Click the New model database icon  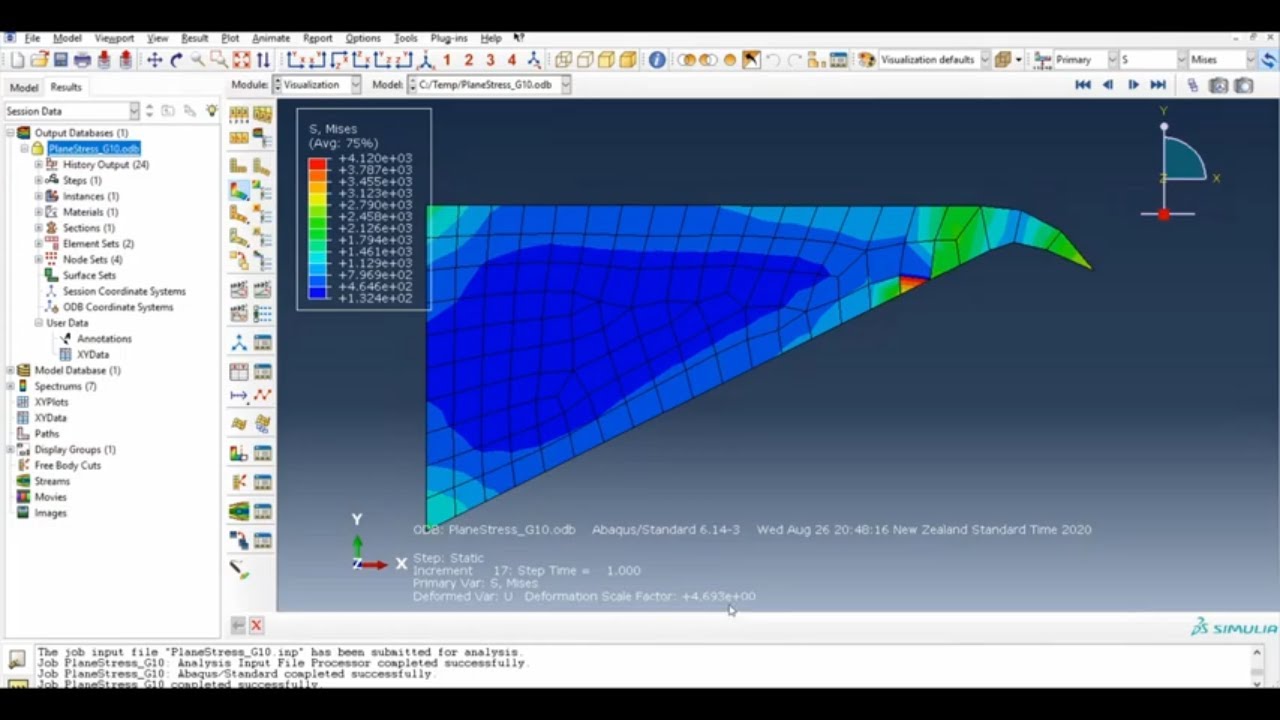coord(18,60)
